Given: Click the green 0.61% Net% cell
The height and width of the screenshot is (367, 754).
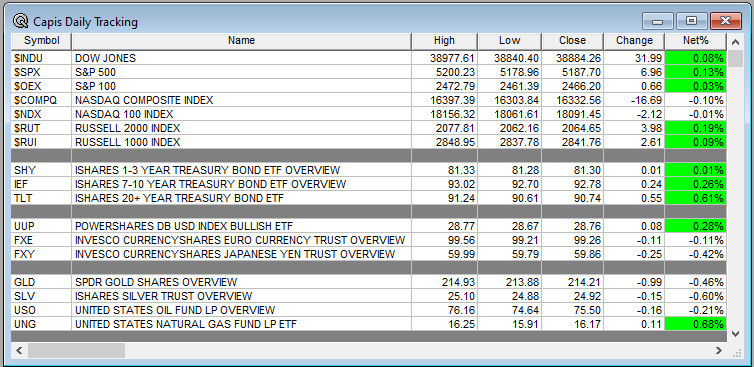Looking at the screenshot, I should pos(696,198).
